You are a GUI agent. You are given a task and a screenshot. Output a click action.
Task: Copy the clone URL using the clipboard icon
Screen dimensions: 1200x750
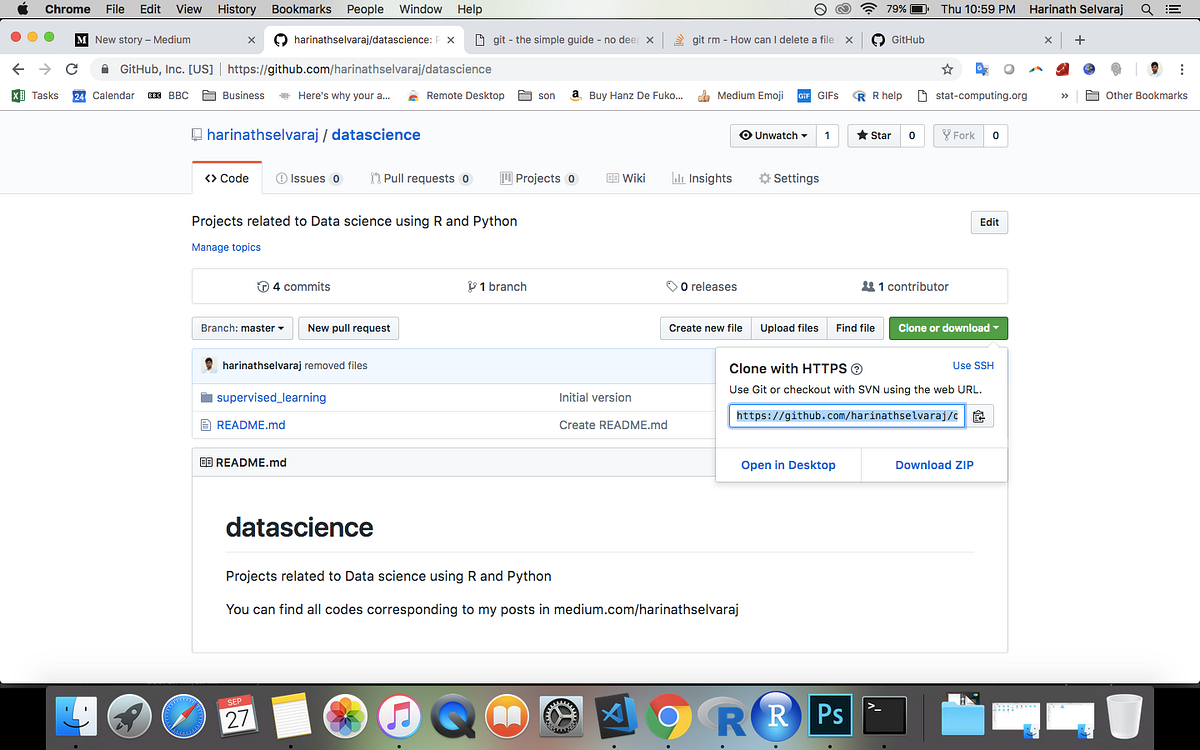point(978,416)
